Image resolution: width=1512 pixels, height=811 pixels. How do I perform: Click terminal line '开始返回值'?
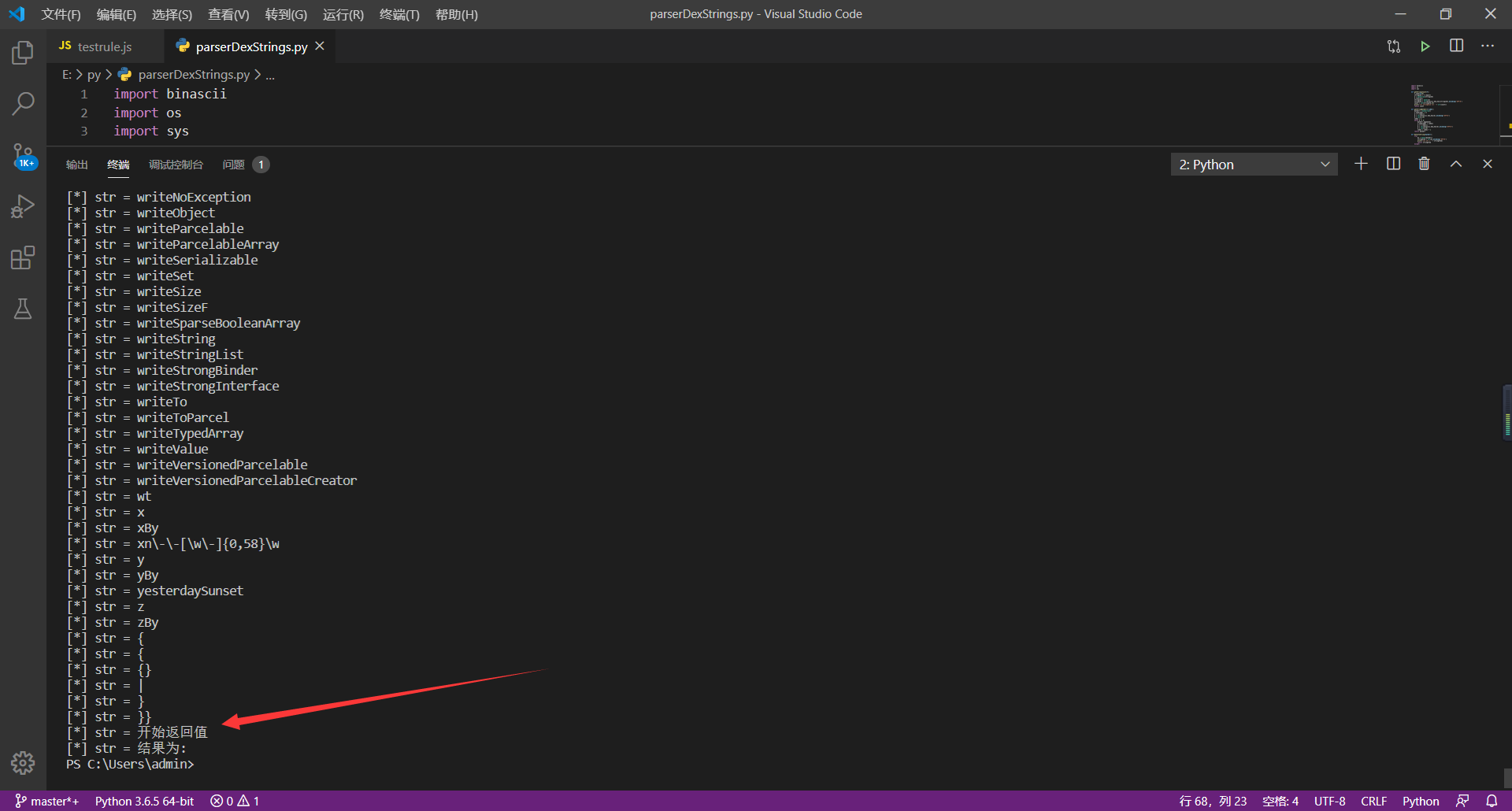click(x=137, y=732)
